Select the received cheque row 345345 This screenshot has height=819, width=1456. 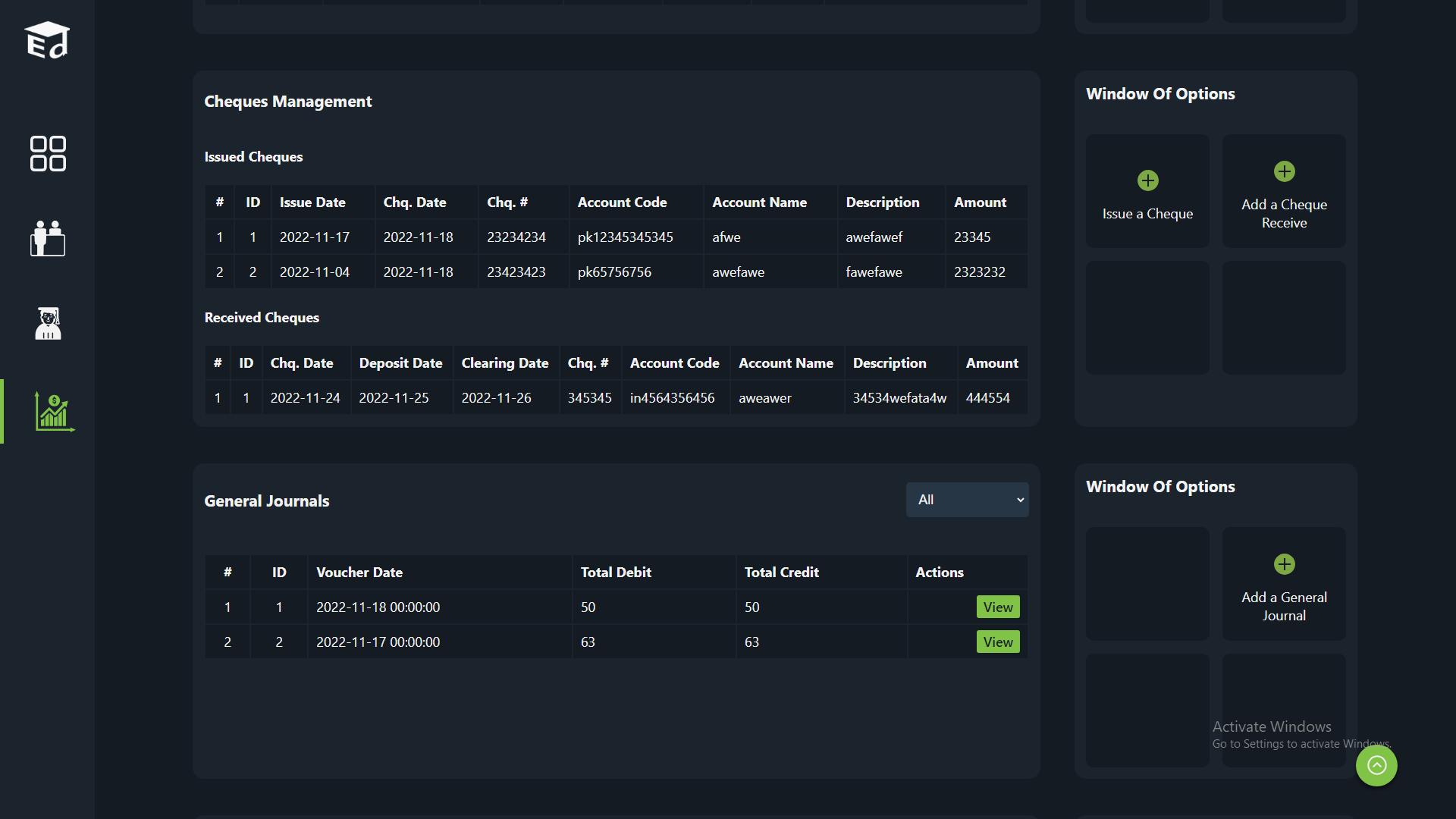pyautogui.click(x=589, y=398)
